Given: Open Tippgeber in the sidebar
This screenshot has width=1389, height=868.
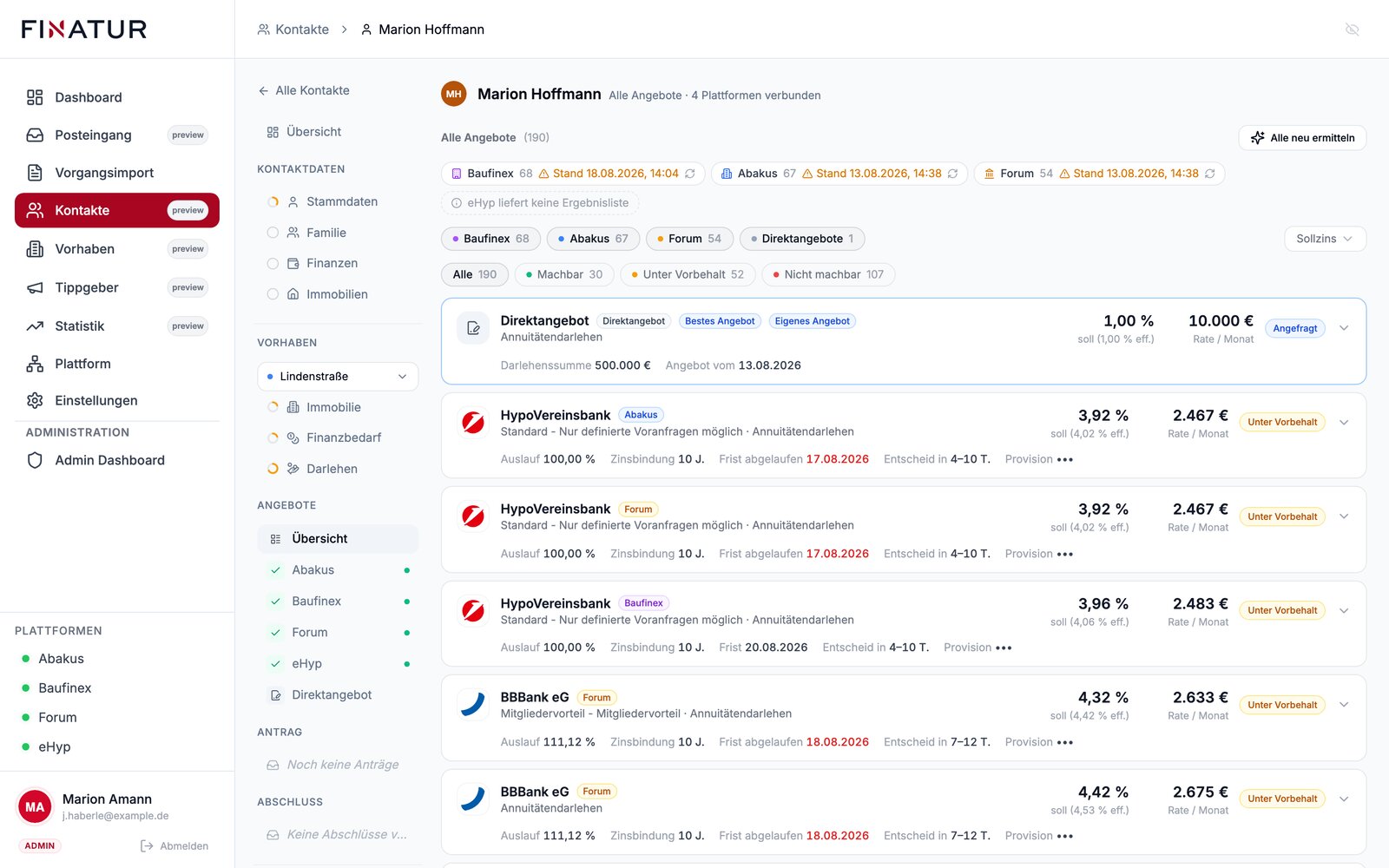Looking at the screenshot, I should coord(117,287).
